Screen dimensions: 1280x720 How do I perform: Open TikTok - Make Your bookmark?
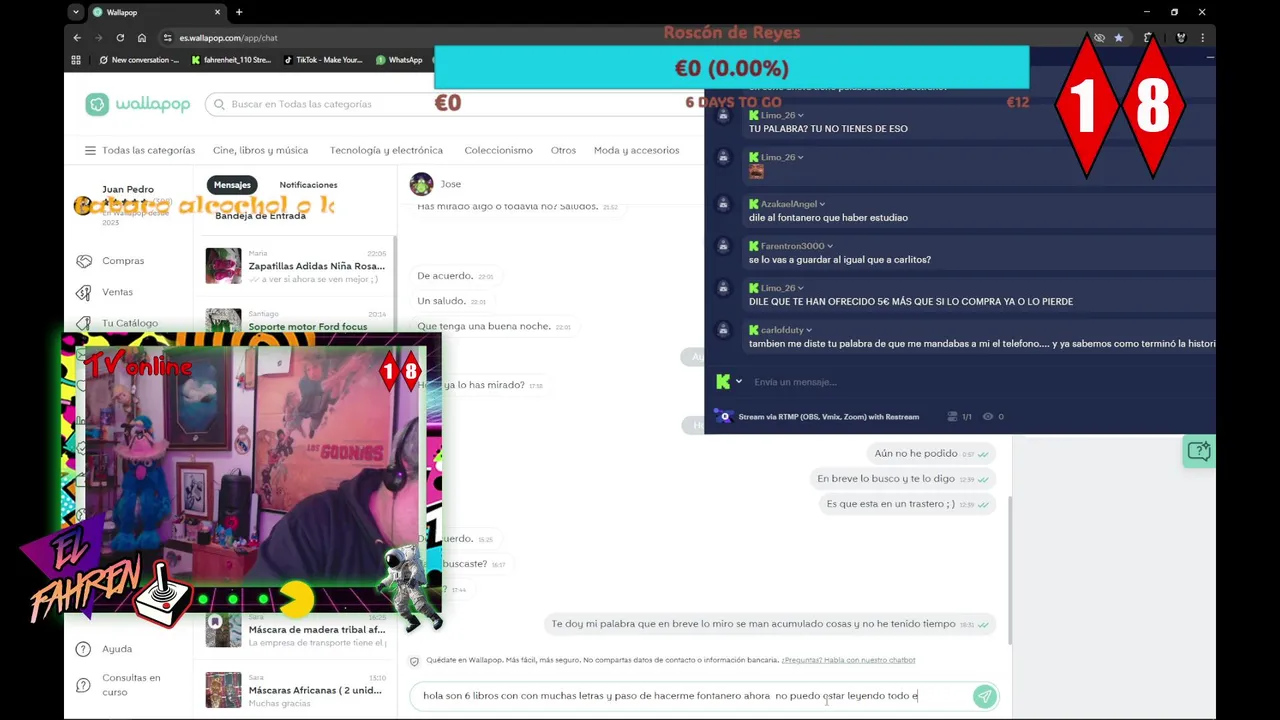(x=323, y=60)
